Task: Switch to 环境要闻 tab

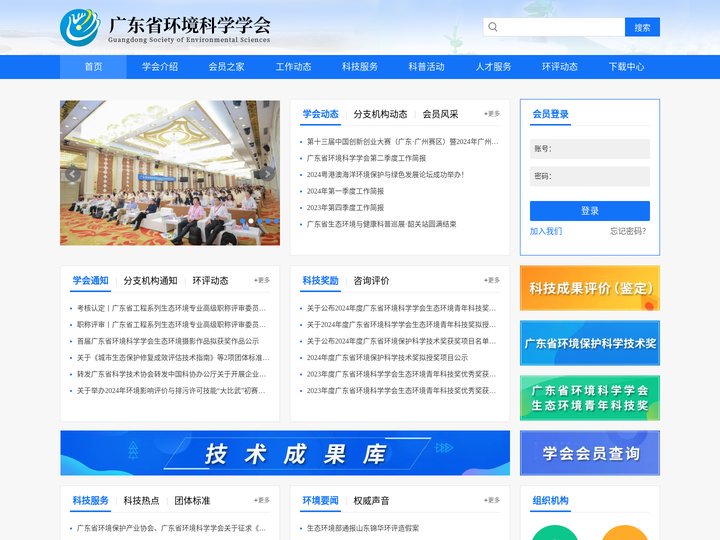Action: click(321, 501)
